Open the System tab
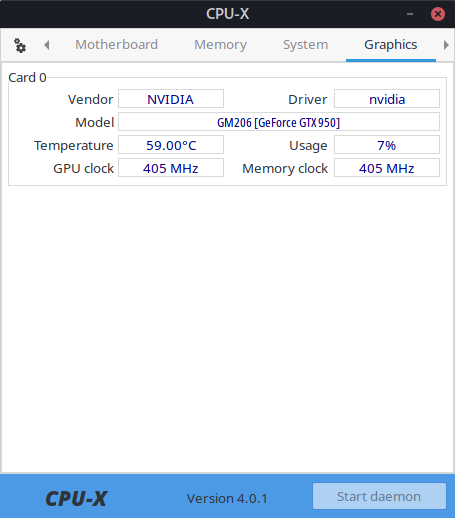Screen dimensions: 455x518 click(305, 45)
